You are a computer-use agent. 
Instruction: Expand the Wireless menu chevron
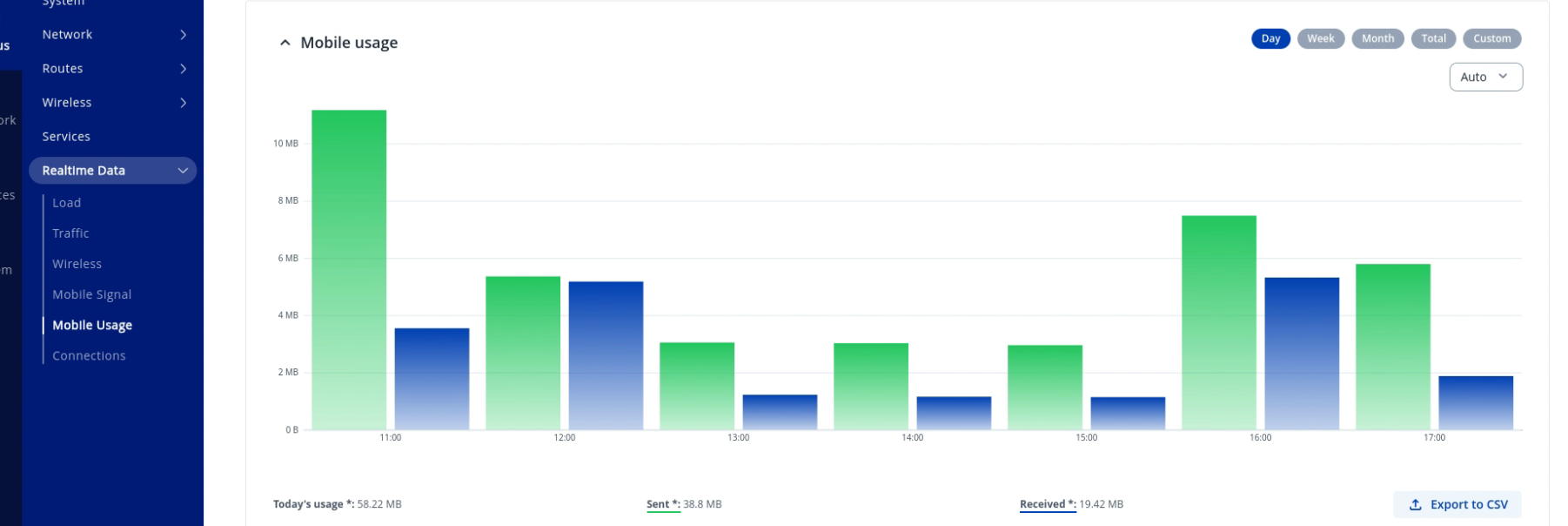[x=183, y=103]
